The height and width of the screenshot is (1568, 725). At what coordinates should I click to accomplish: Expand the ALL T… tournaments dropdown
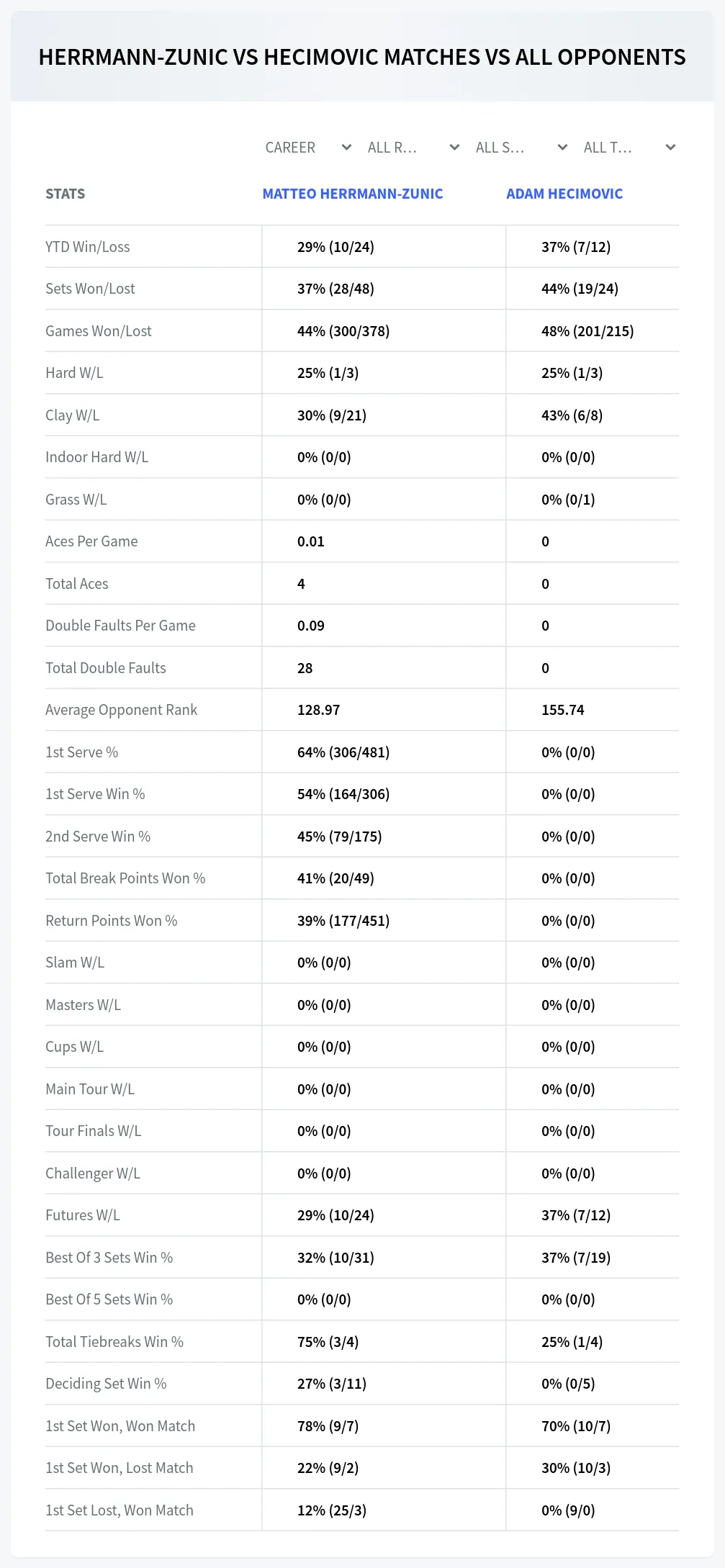(x=629, y=148)
